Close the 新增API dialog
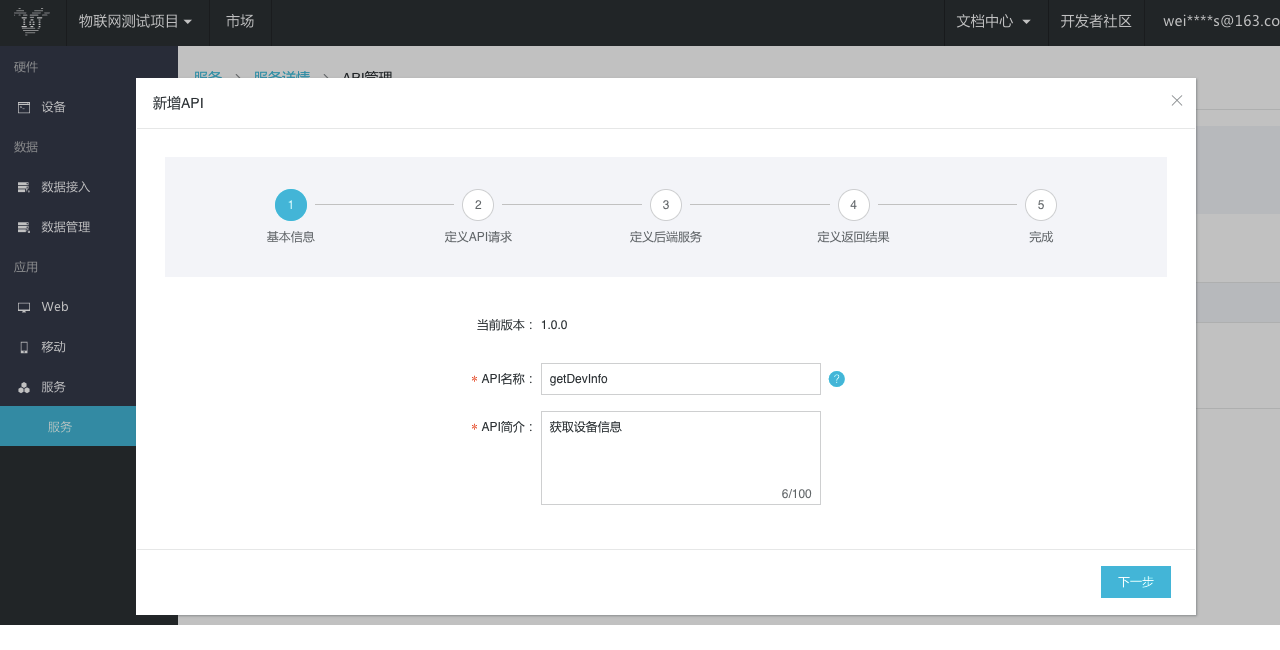Viewport: 1280px width, 650px height. coord(1177,100)
